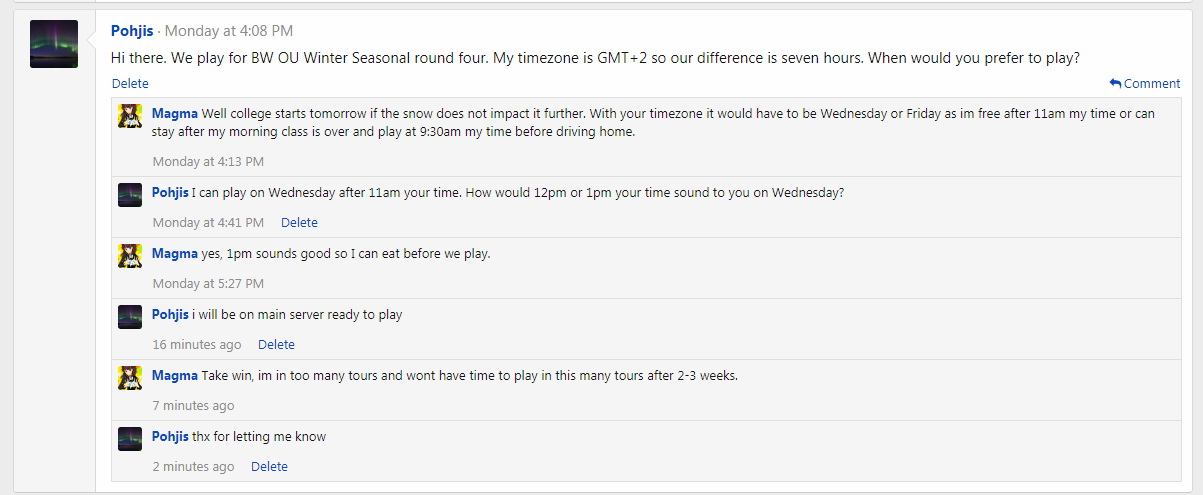Click the Comment reply arrow icon
Viewport: 1203px width, 495px height.
pyautogui.click(x=1115, y=84)
